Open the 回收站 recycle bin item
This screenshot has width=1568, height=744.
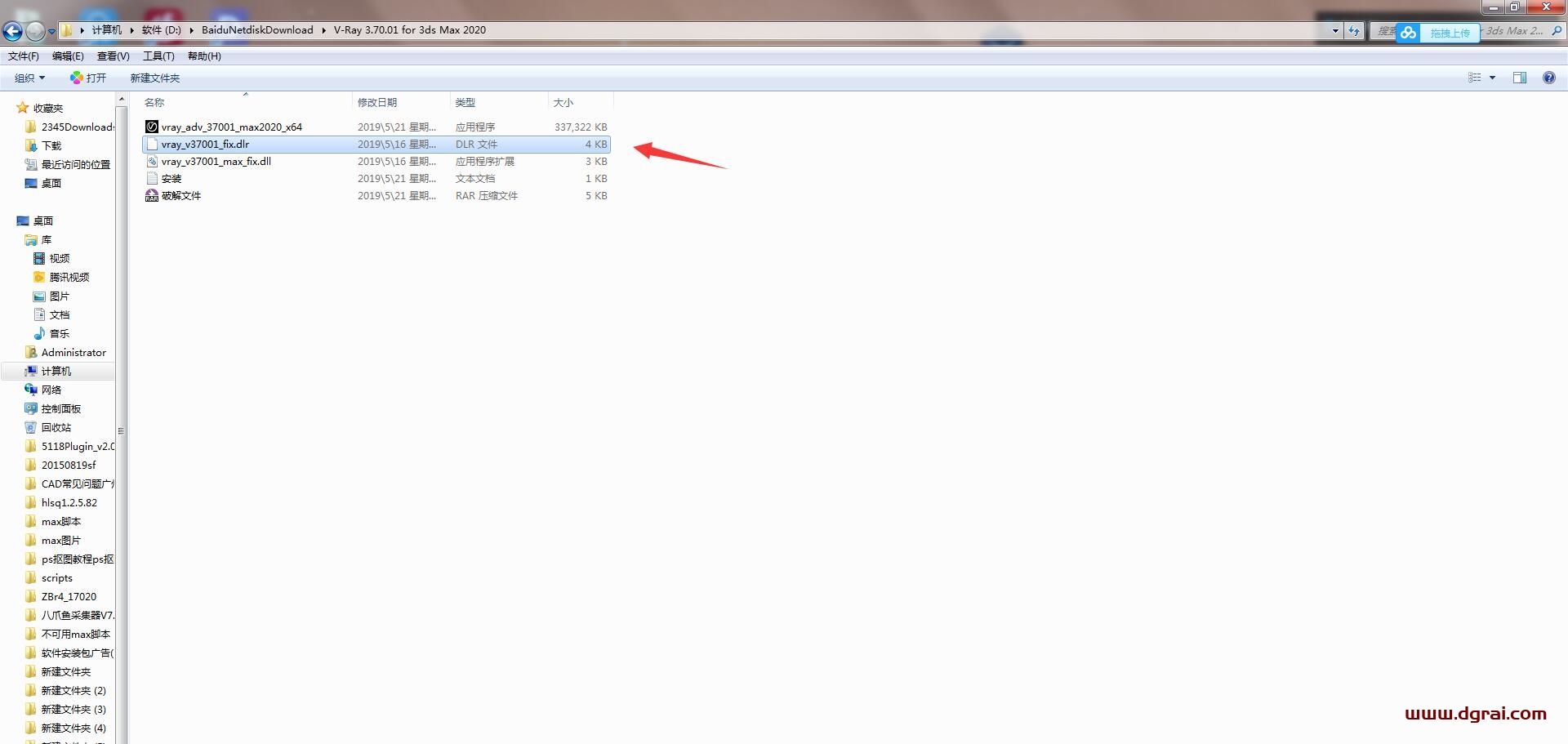[x=56, y=427]
